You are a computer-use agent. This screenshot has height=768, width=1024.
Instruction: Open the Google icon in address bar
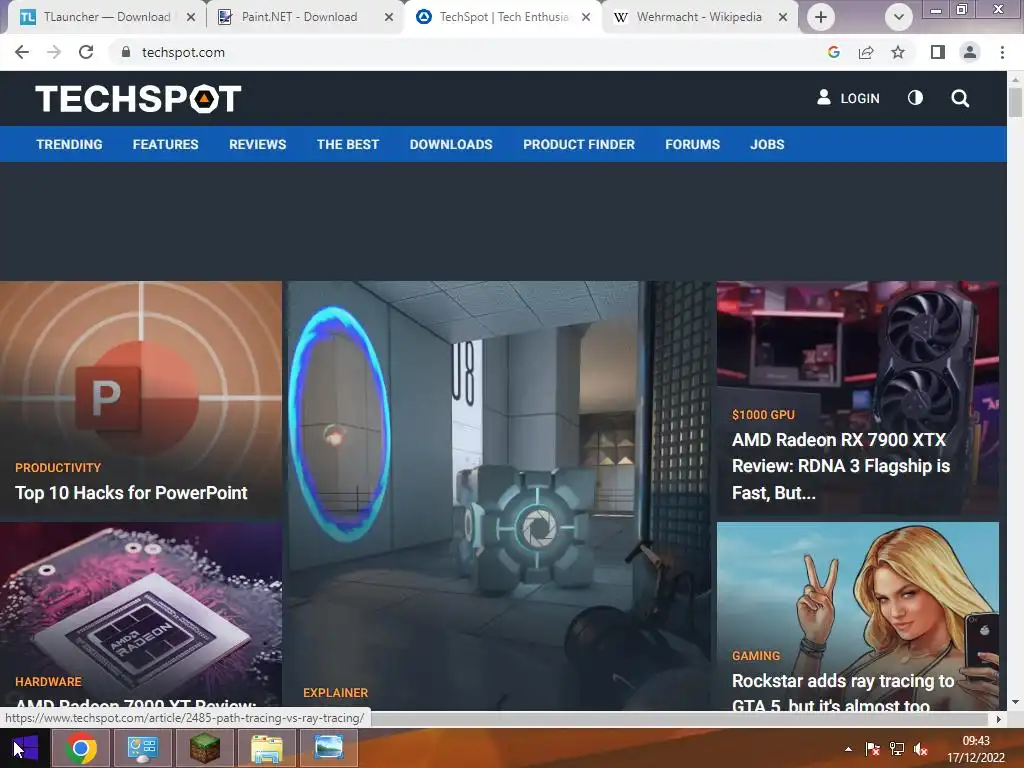click(x=833, y=52)
